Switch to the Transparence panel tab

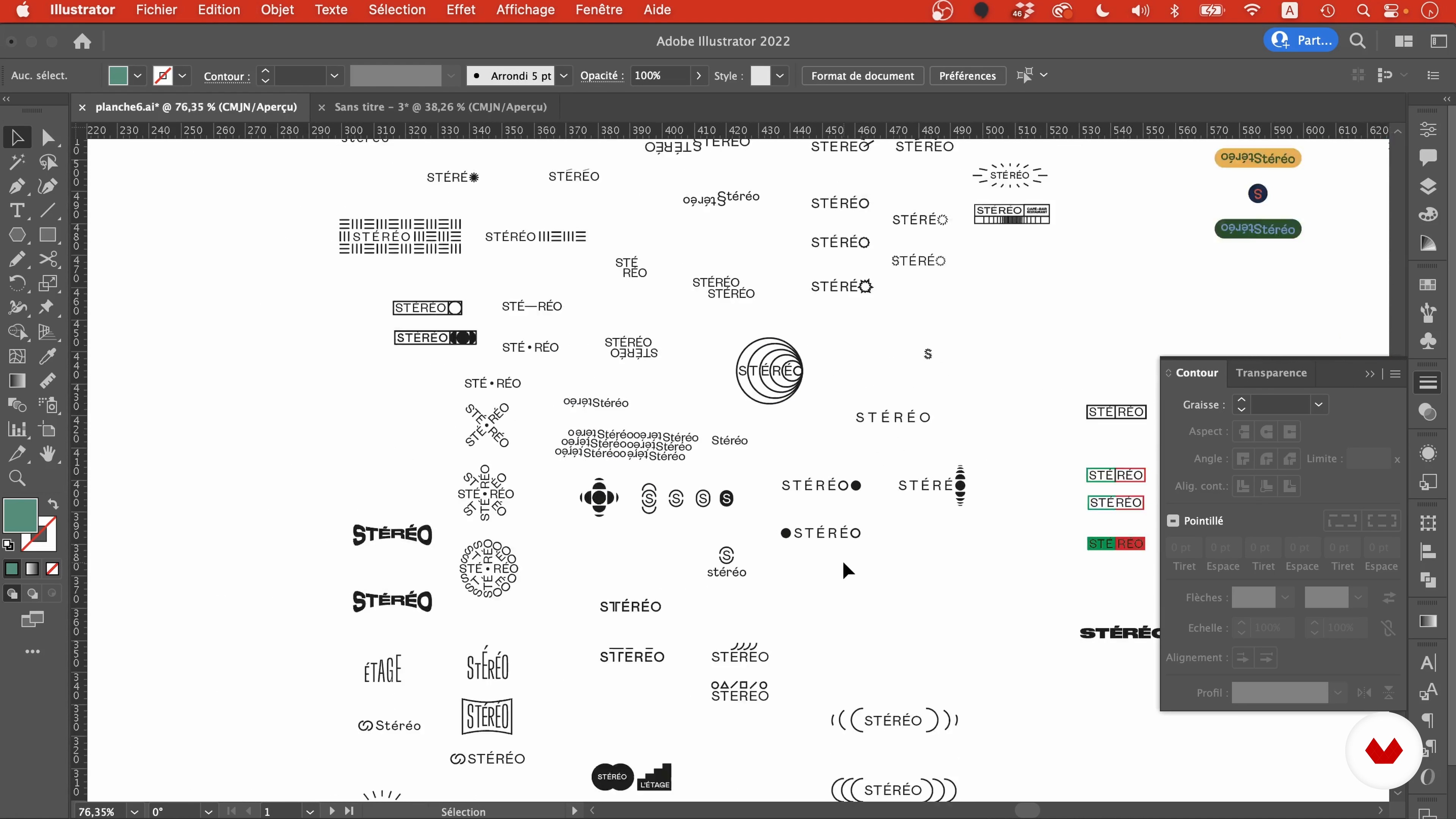pos(1271,372)
